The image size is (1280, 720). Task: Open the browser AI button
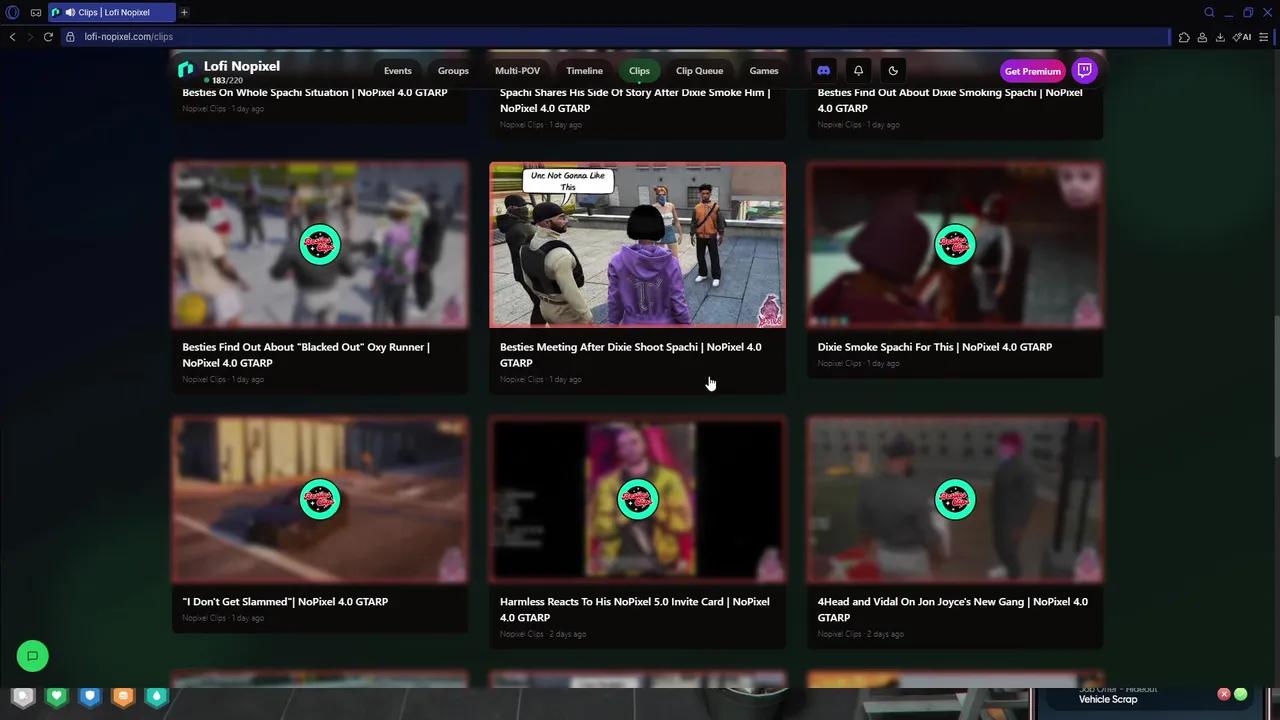coord(1242,37)
